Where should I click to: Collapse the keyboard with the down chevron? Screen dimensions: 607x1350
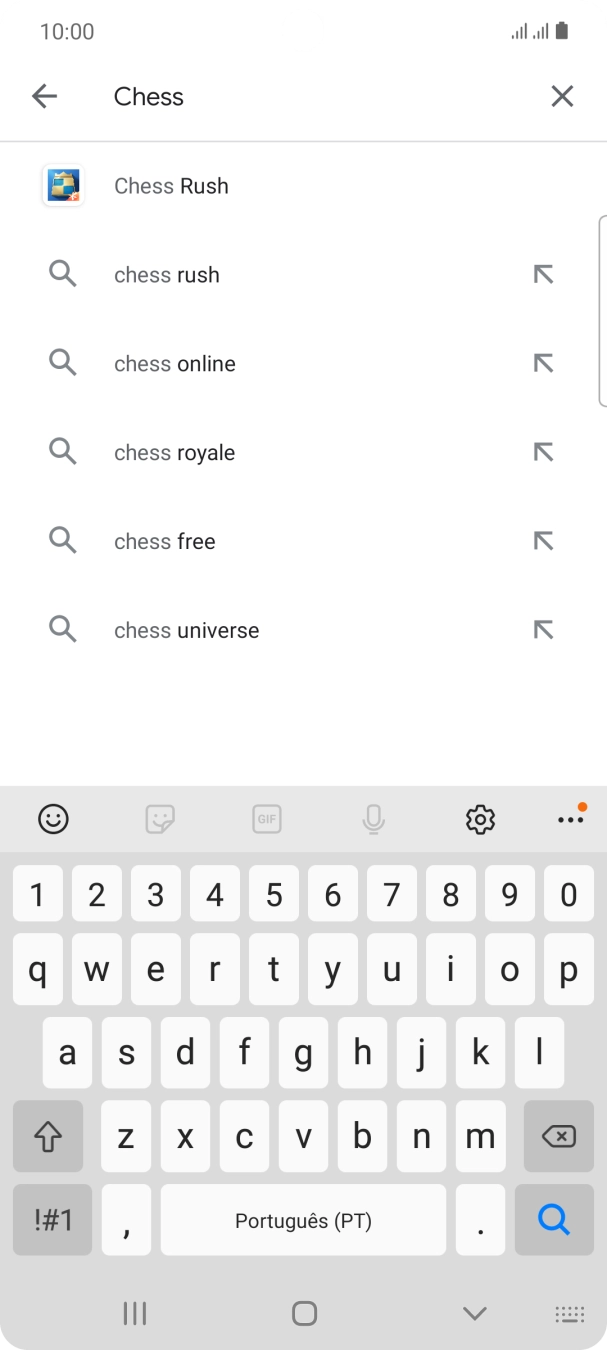click(475, 1313)
